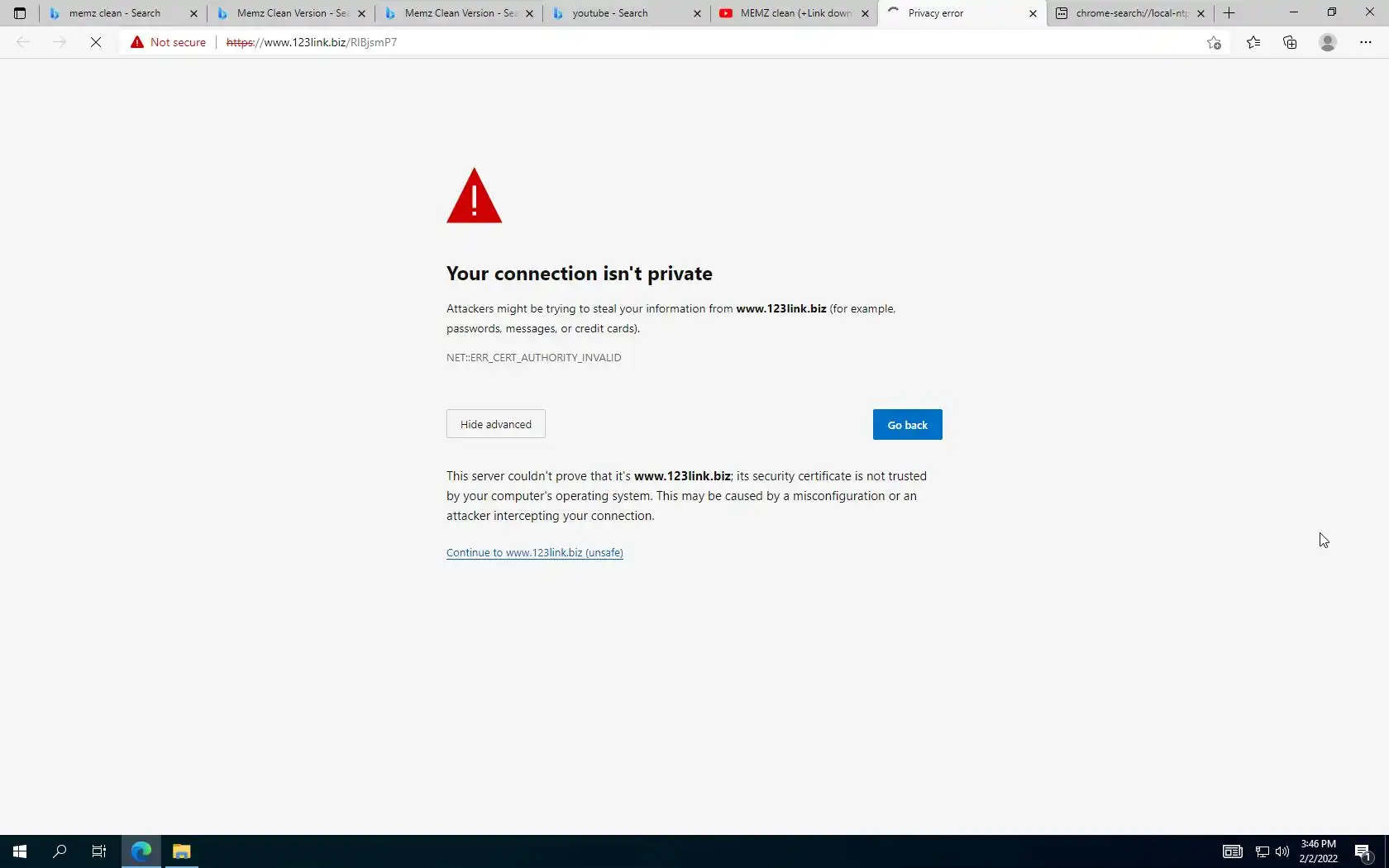Open the volume control tray icon
The height and width of the screenshot is (868, 1389).
coord(1282,851)
